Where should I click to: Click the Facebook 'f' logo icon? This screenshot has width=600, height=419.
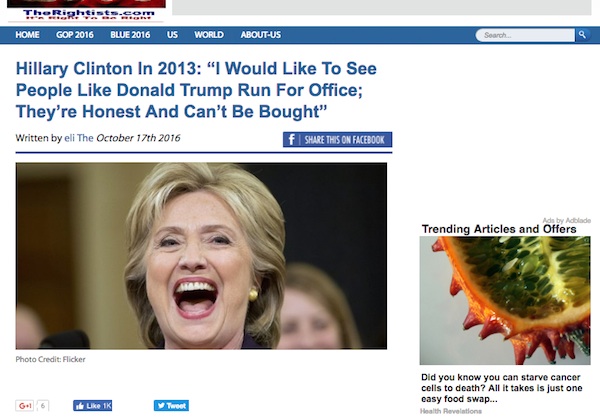coord(291,140)
